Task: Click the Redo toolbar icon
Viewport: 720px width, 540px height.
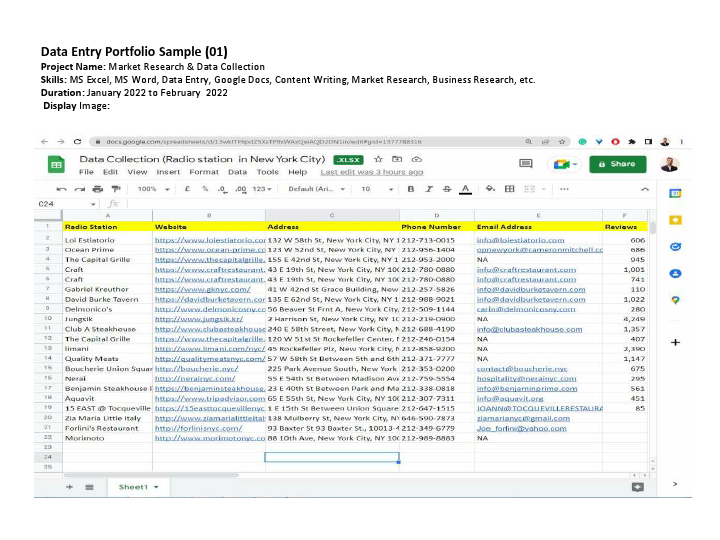Action: coord(80,189)
